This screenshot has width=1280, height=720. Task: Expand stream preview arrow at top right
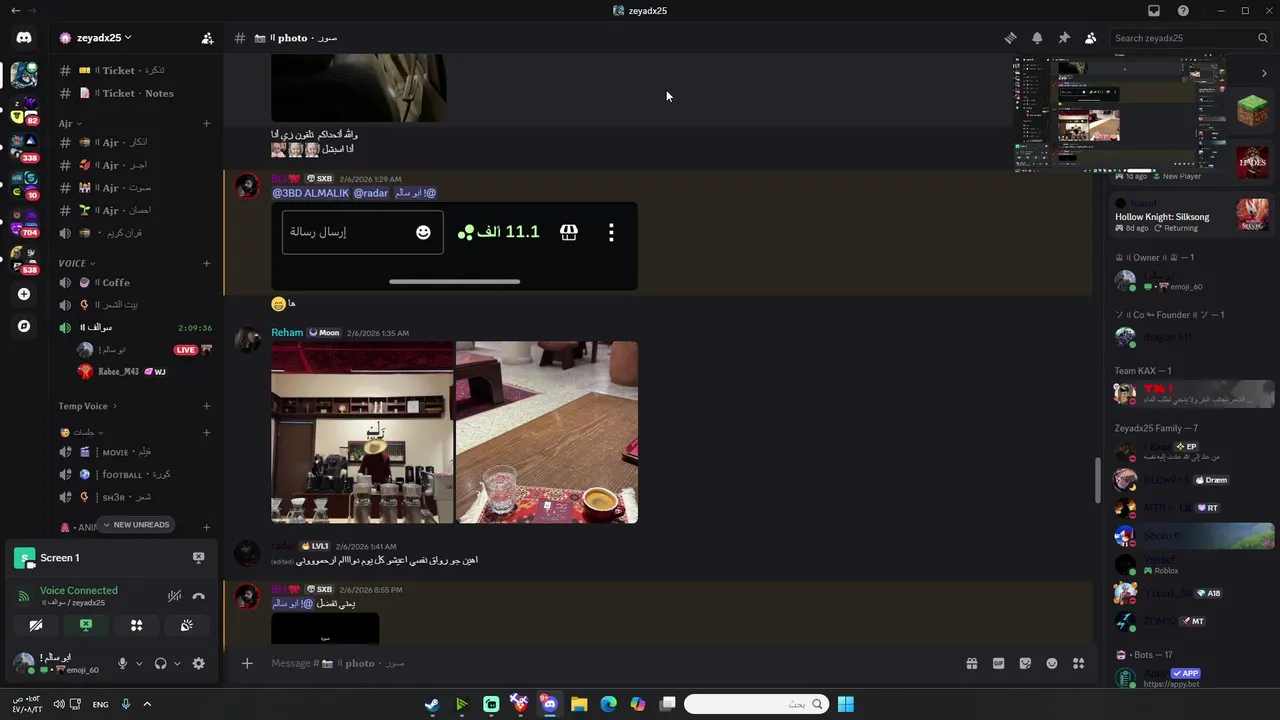click(1264, 73)
